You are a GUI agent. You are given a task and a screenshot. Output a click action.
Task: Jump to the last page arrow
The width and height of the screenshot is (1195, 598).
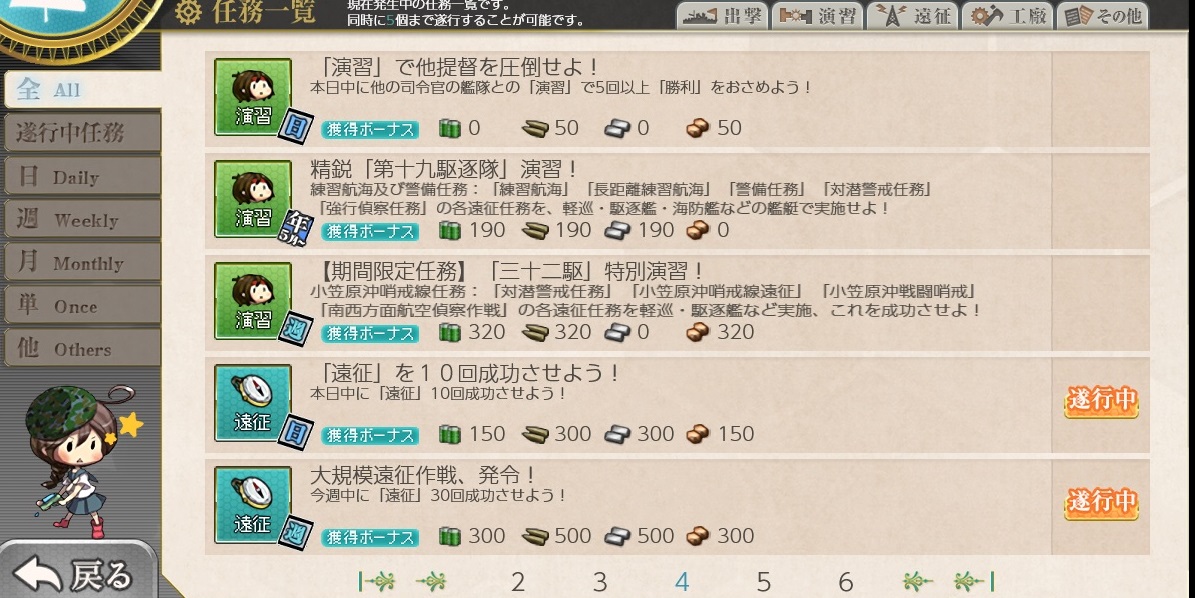pyautogui.click(x=975, y=582)
